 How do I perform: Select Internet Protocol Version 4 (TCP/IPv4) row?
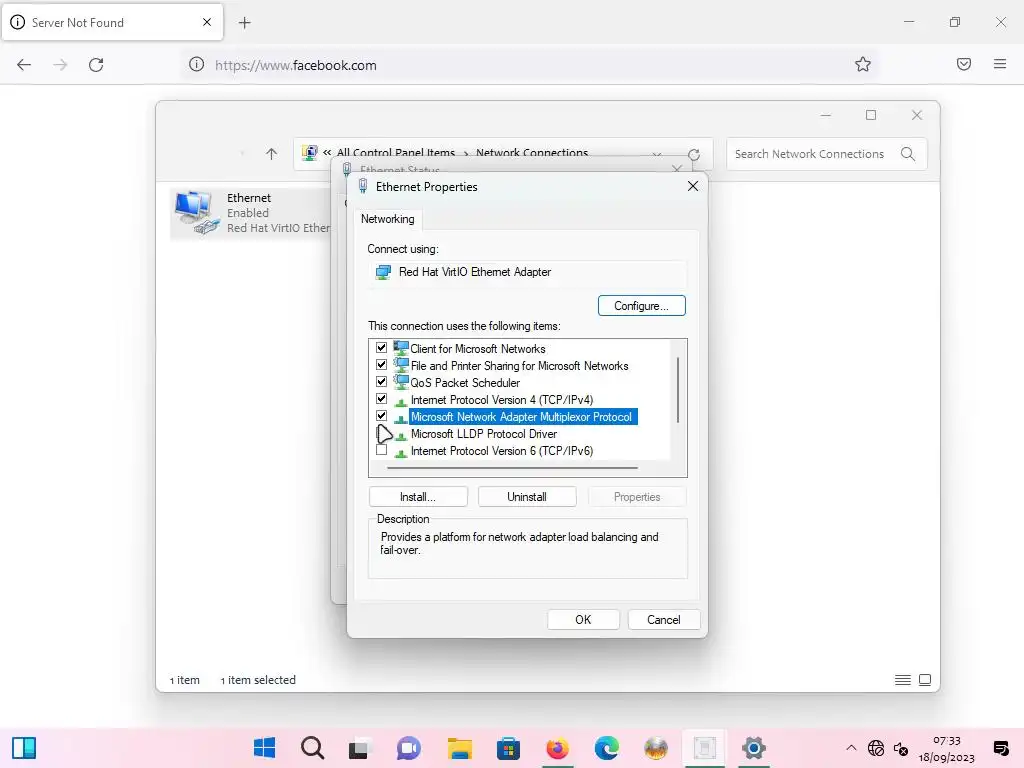[x=502, y=400]
